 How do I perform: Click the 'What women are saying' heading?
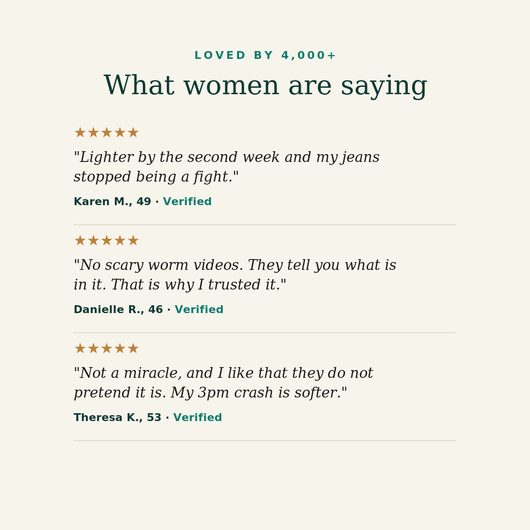click(x=265, y=86)
